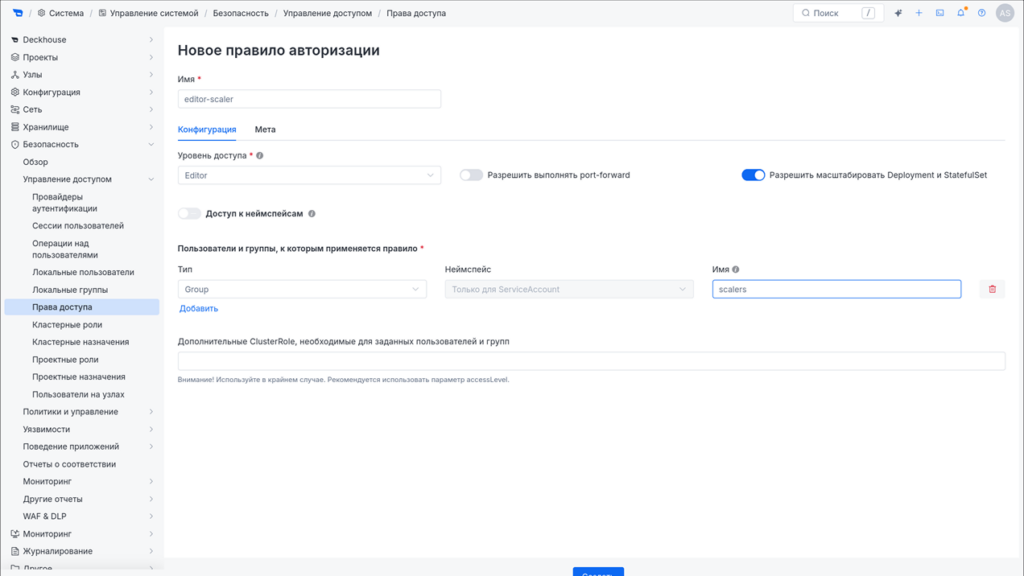Enable Разрешить выполнять port-forward toggle
The height and width of the screenshot is (576, 1024).
point(471,175)
